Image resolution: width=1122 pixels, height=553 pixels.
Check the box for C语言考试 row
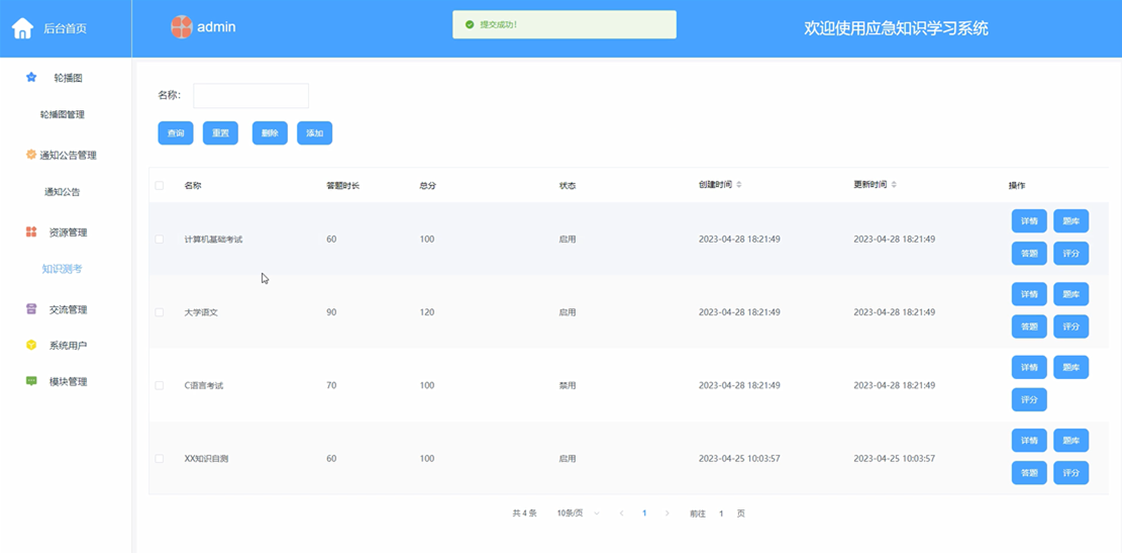[x=159, y=385]
